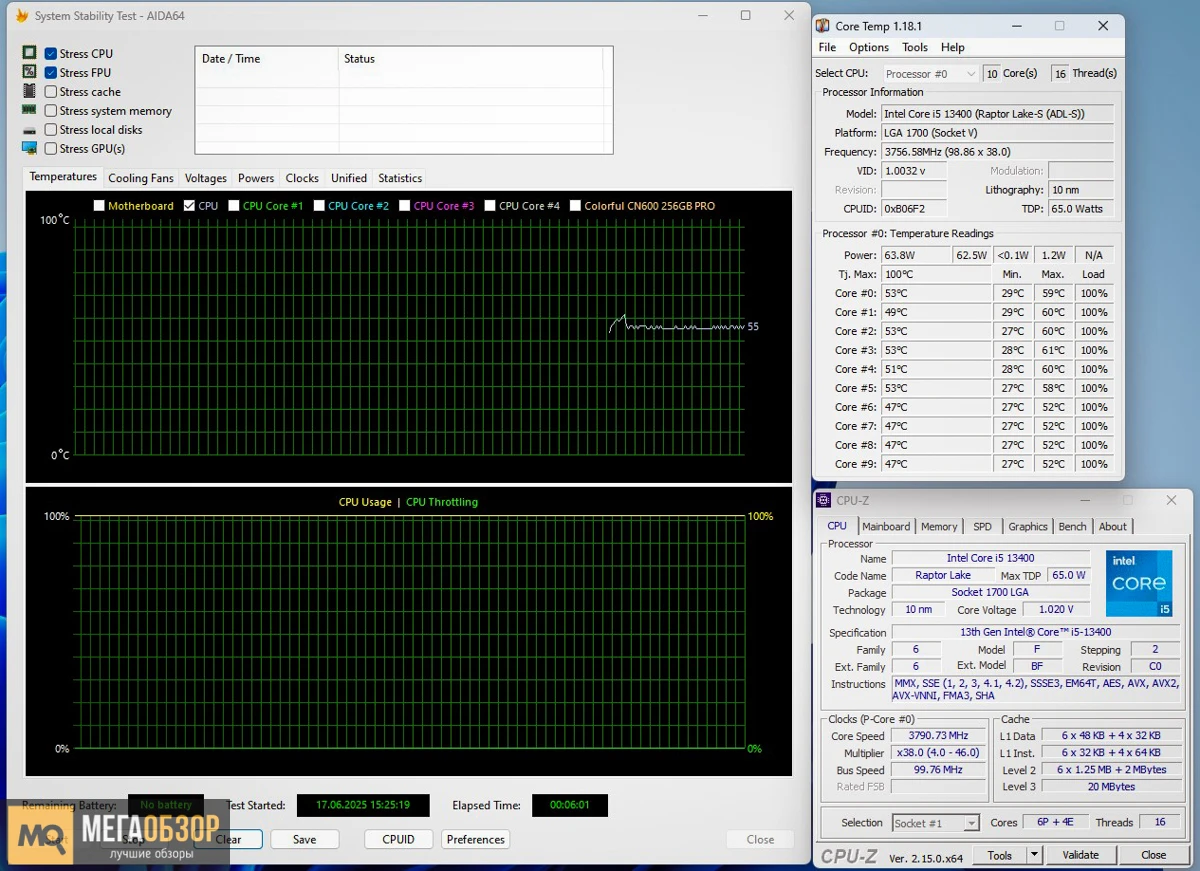Click the Tools button in CPU-Z
The width and height of the screenshot is (1200, 871).
coord(1000,855)
